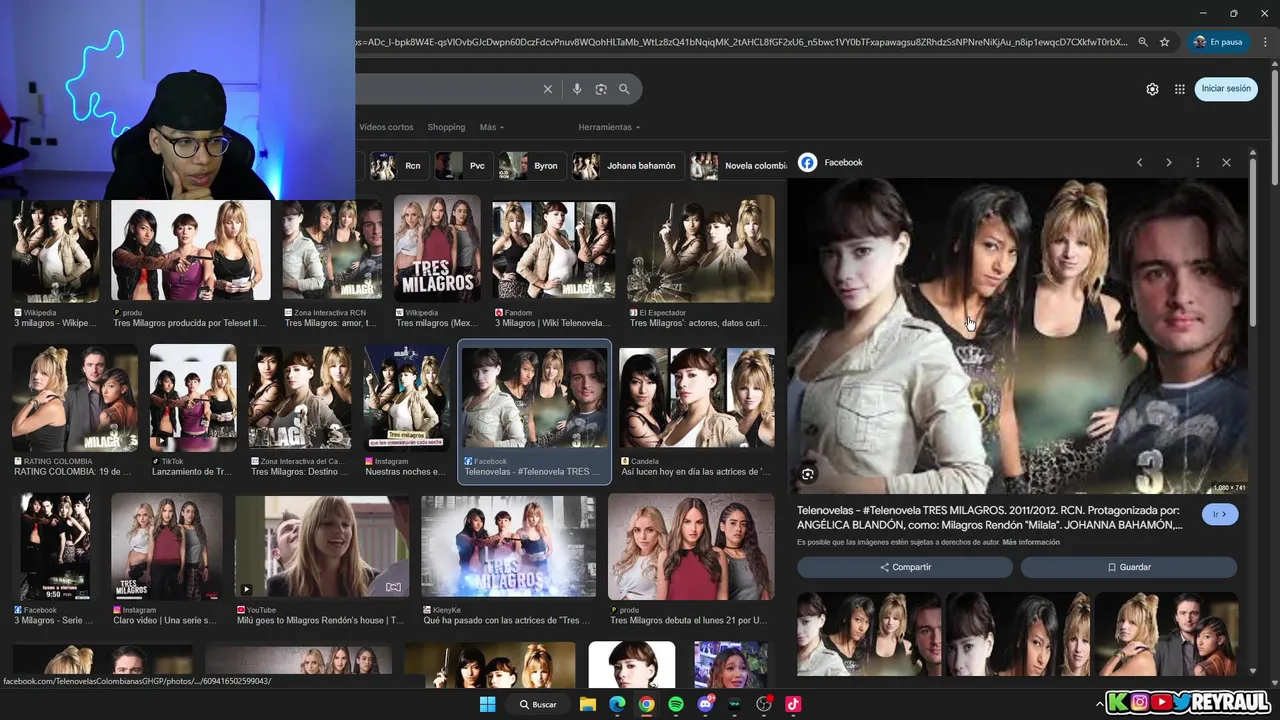
Task: Click the Facebook source icon in preview header
Action: point(808,162)
